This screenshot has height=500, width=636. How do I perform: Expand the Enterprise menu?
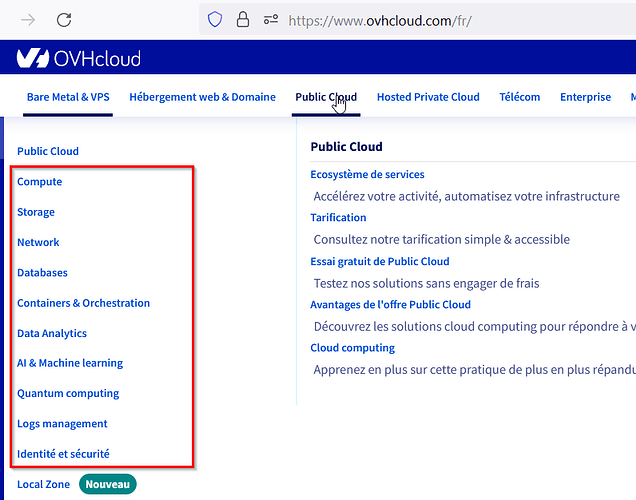[x=585, y=97]
